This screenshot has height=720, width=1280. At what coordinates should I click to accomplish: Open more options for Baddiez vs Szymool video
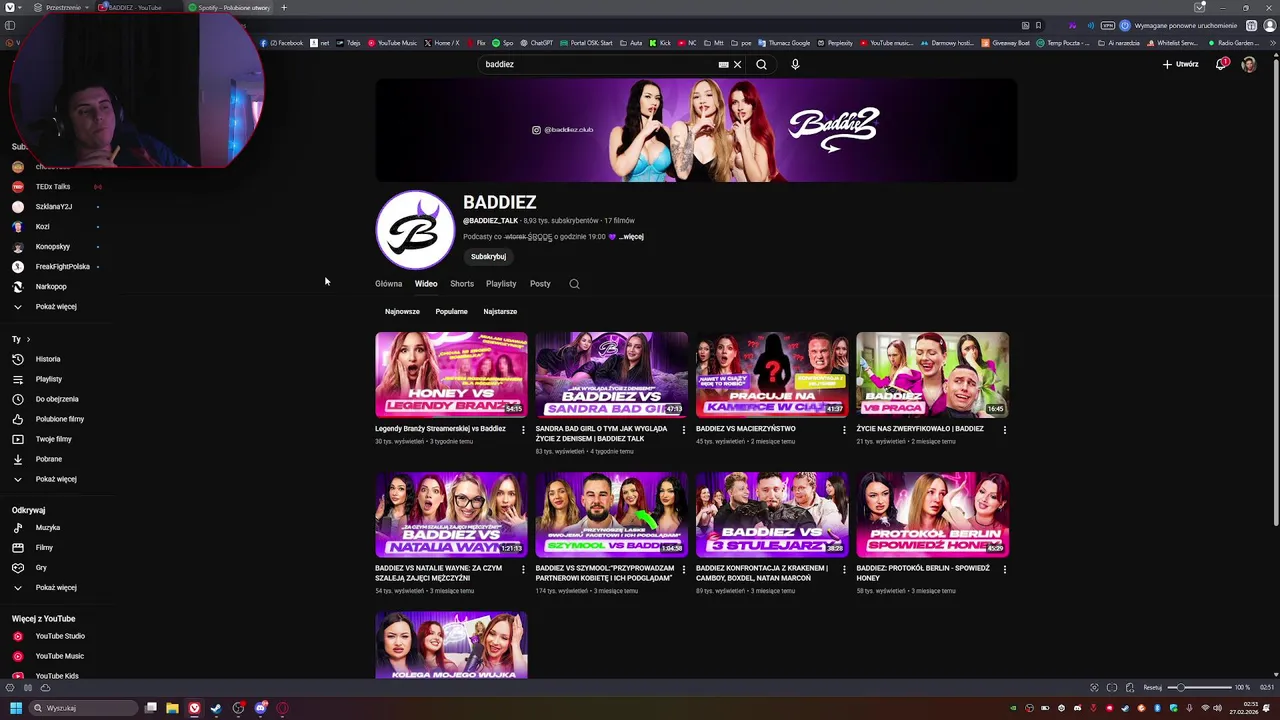(x=684, y=570)
